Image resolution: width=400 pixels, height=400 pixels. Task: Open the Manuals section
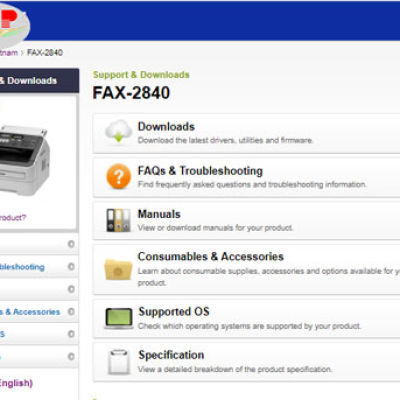[x=159, y=214]
